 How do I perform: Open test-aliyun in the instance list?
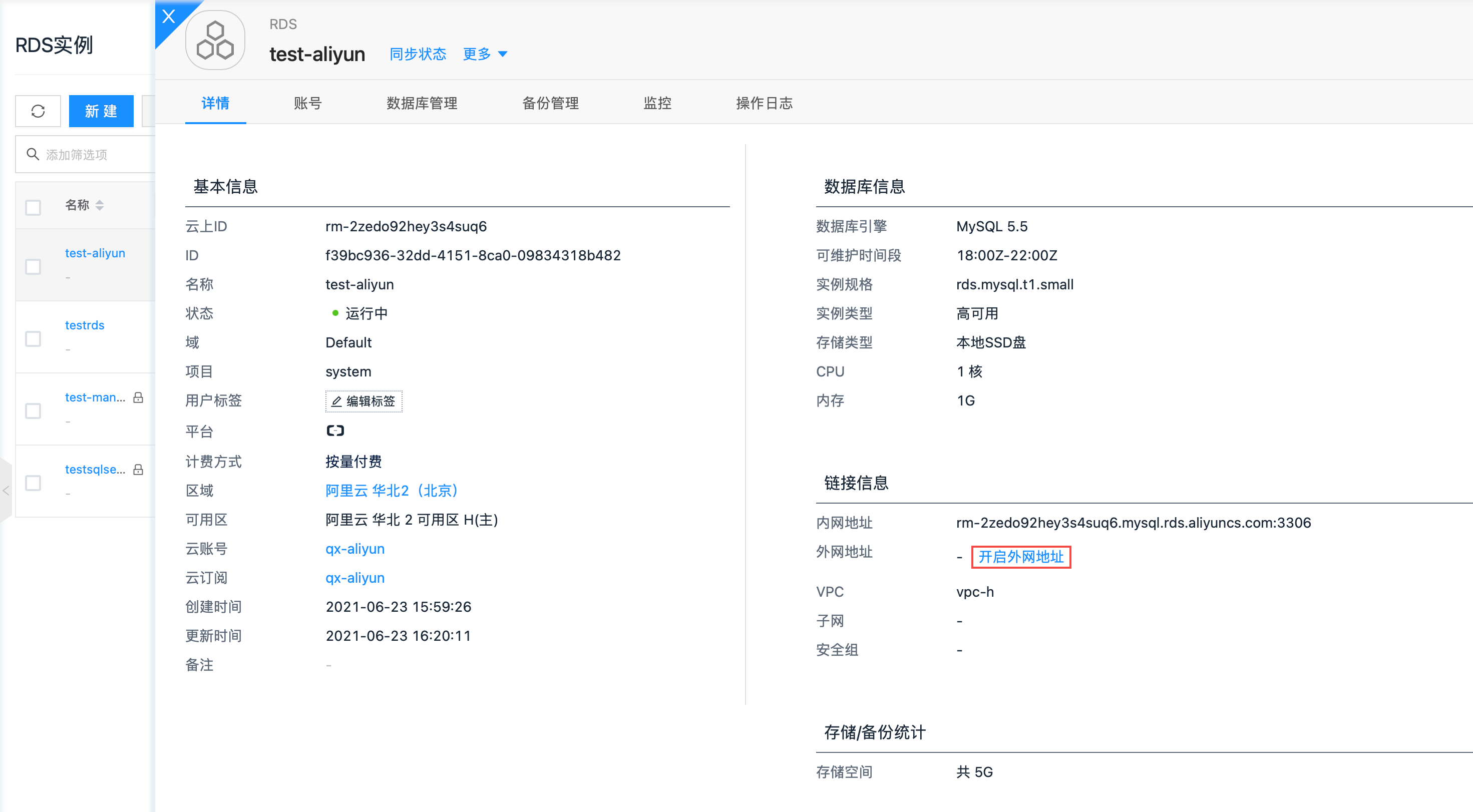pos(95,253)
